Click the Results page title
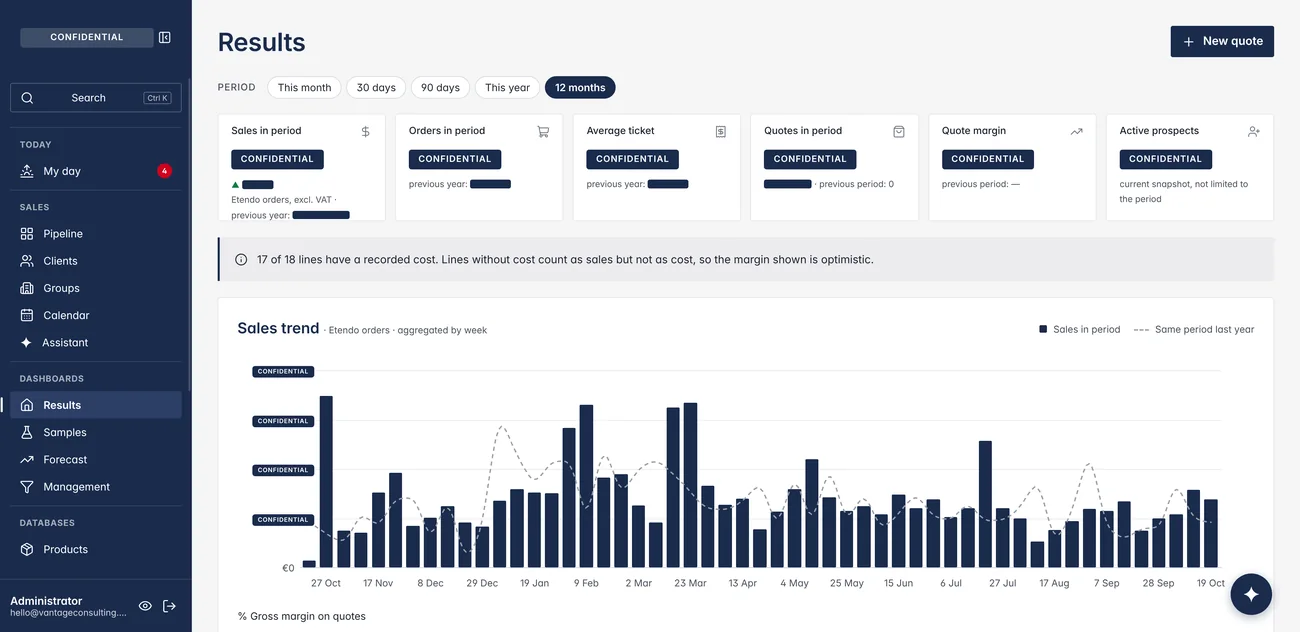1300x632 pixels. [x=262, y=42]
